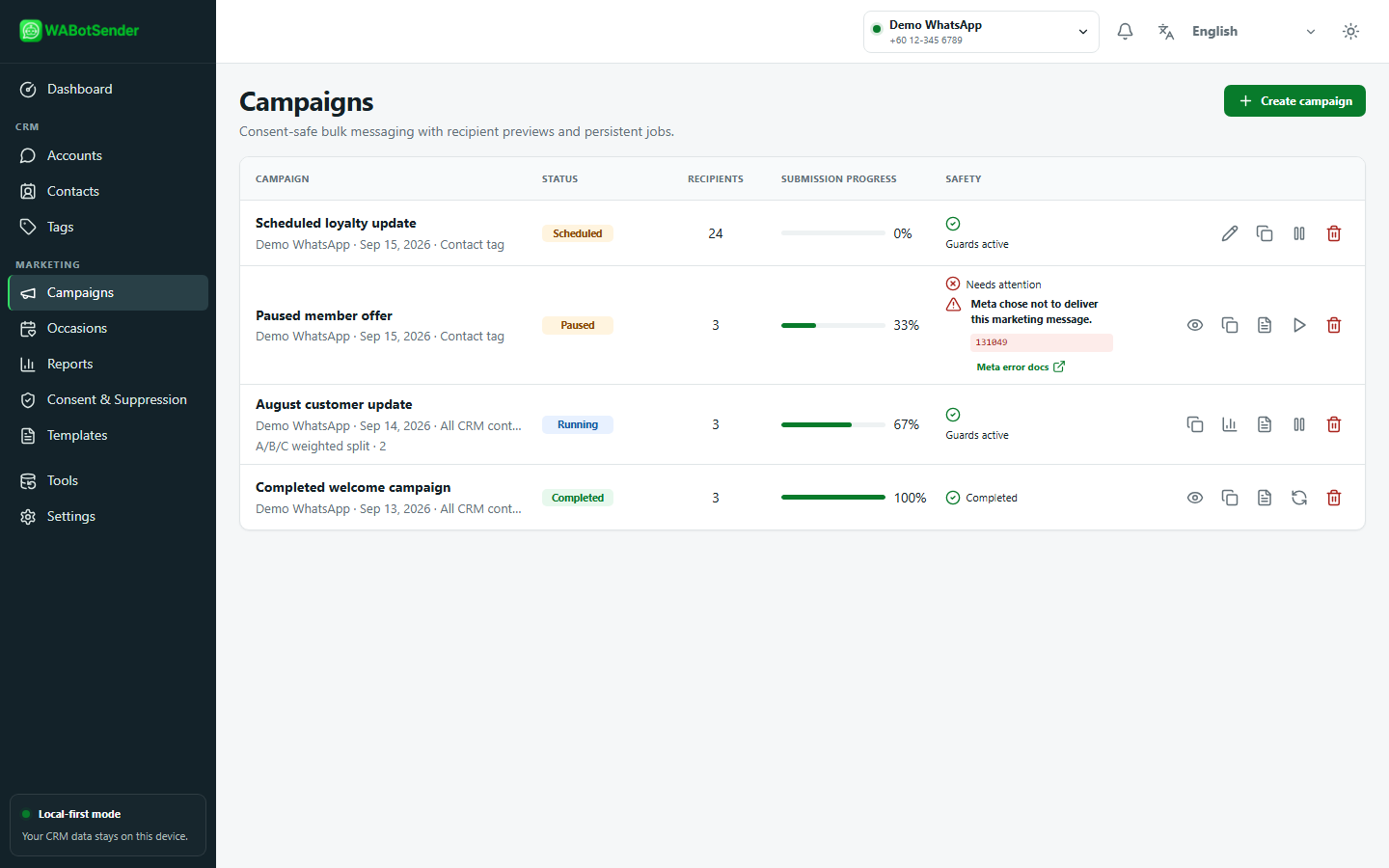Viewport: 1389px width, 868px height.
Task: Open Tools in the sidebar
Action: coord(108,480)
